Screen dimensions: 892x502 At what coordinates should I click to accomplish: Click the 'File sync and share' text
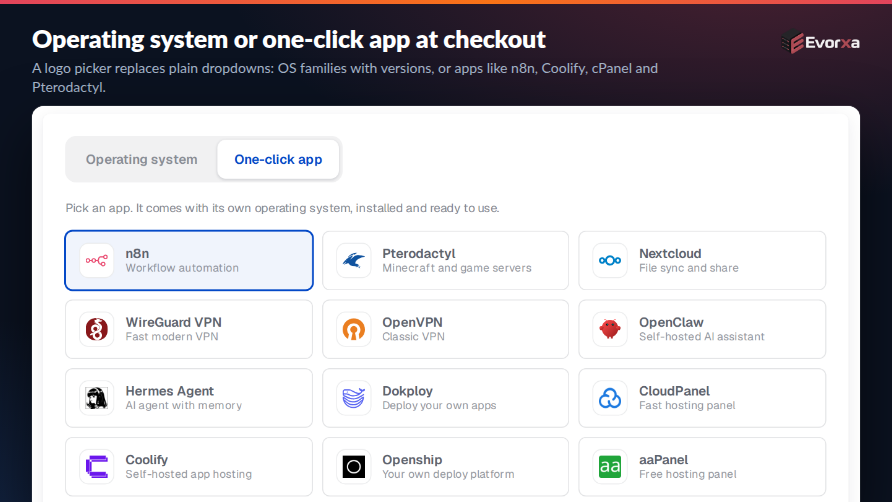pyautogui.click(x=688, y=268)
